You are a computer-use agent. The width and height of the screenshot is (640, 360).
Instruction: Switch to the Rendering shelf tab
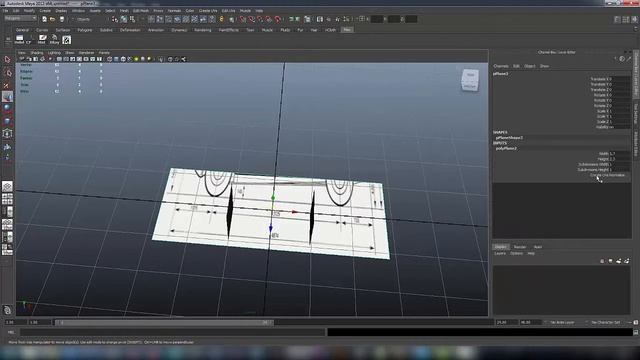pos(202,30)
